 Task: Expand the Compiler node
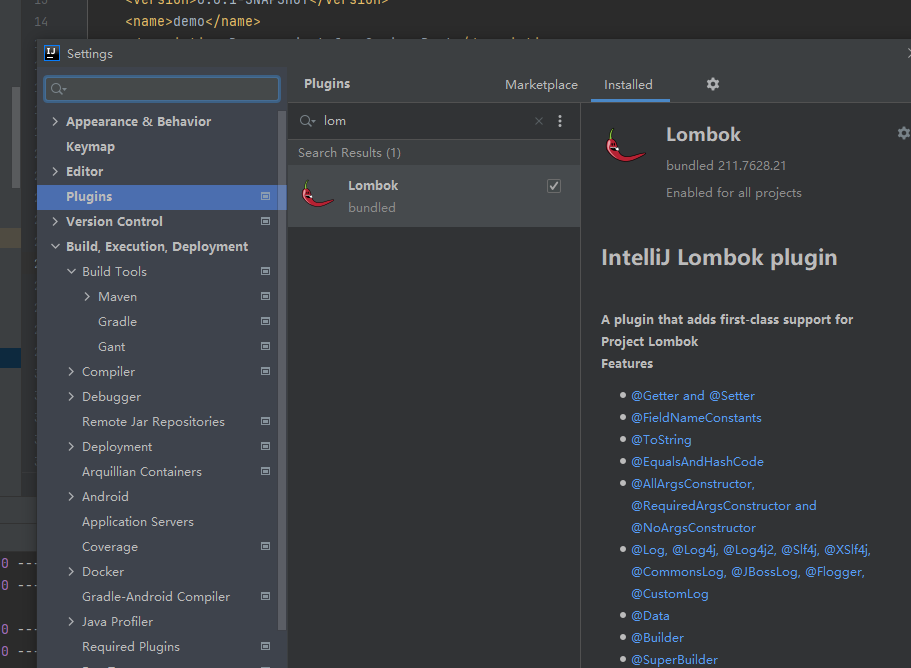pyautogui.click(x=71, y=371)
